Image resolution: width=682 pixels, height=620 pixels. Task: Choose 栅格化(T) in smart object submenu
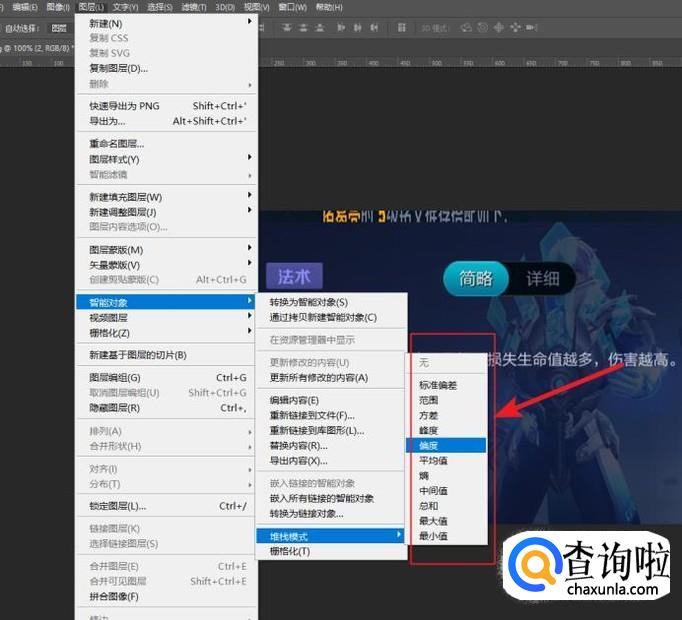[331, 551]
